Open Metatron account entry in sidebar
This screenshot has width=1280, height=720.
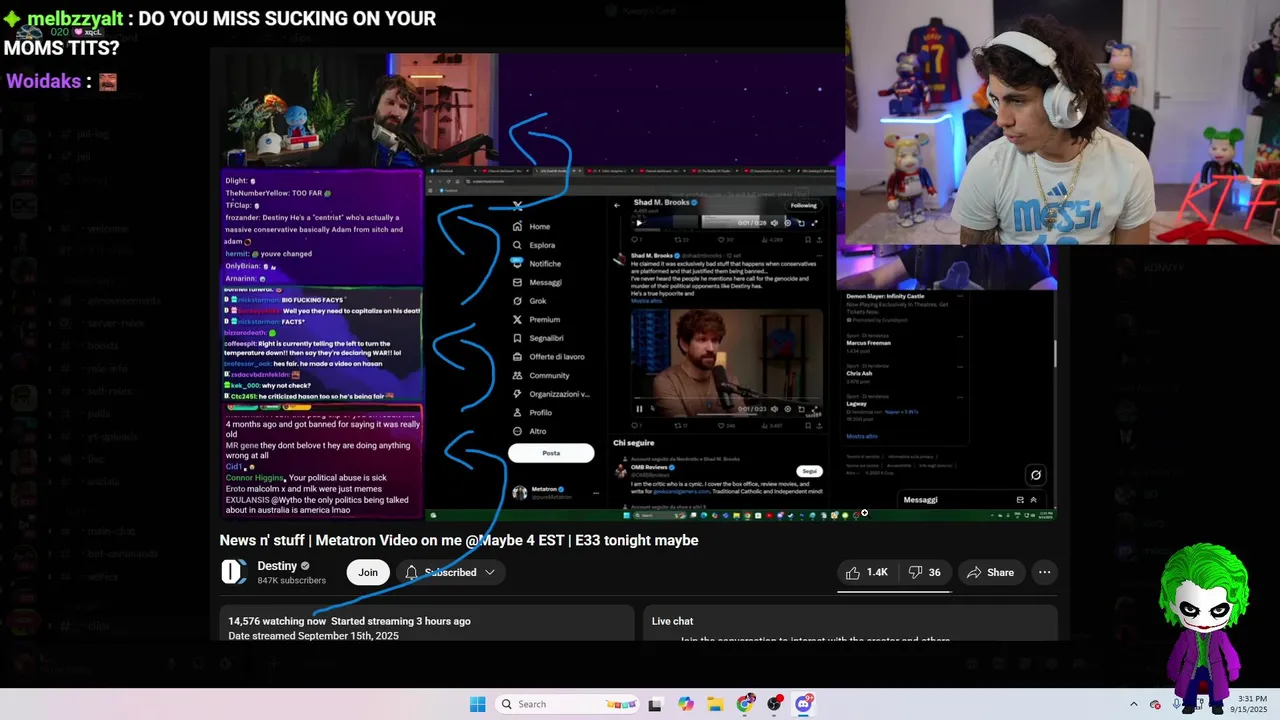pos(556,492)
